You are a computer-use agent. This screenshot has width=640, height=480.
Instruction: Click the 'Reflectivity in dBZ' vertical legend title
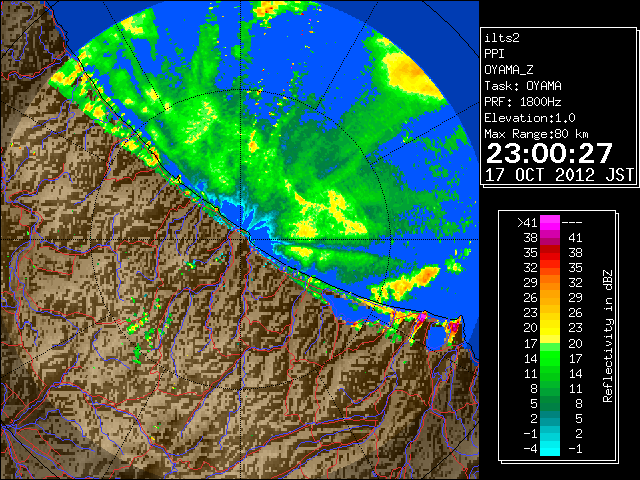608,336
